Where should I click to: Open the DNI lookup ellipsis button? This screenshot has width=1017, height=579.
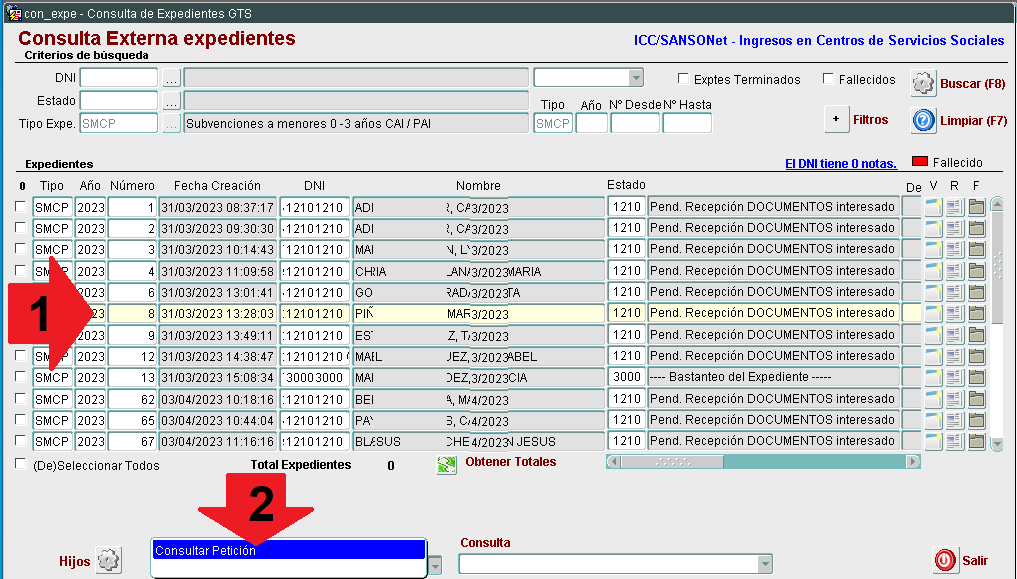pyautogui.click(x=171, y=78)
